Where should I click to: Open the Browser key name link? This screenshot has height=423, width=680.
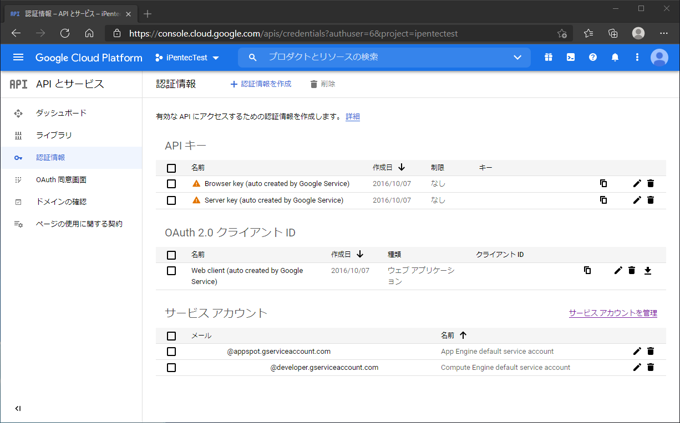[277, 184]
